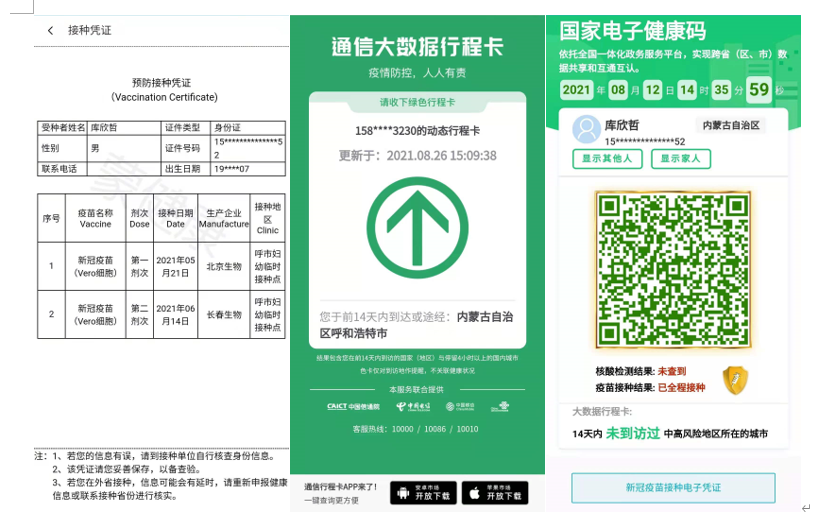Click the 生产企业 Manufacture column header
The image size is (816, 531).
click(224, 218)
